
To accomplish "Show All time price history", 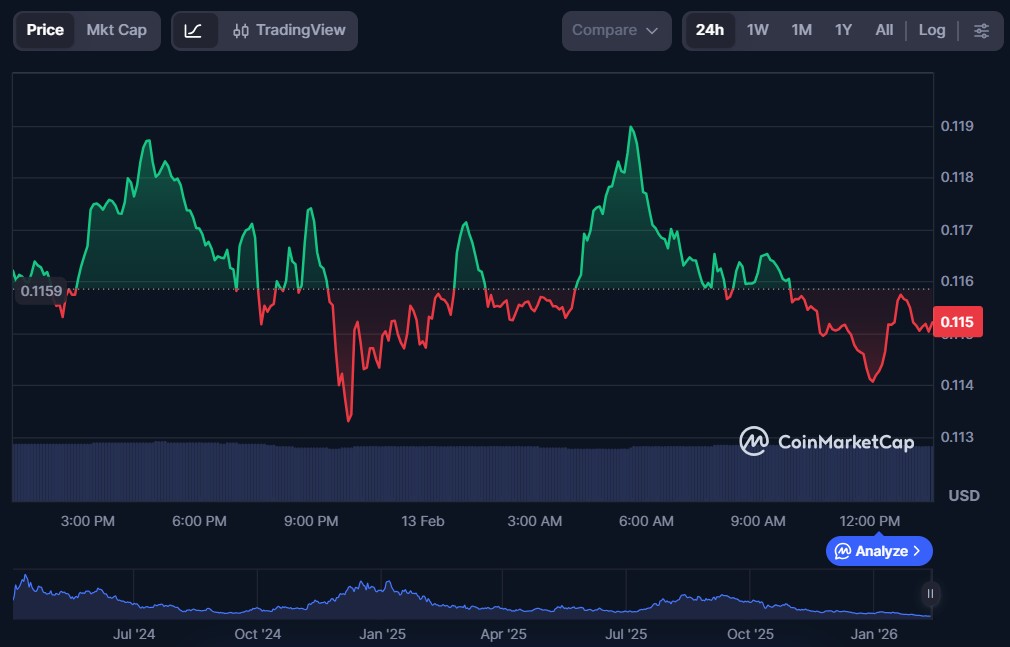I will [884, 30].
